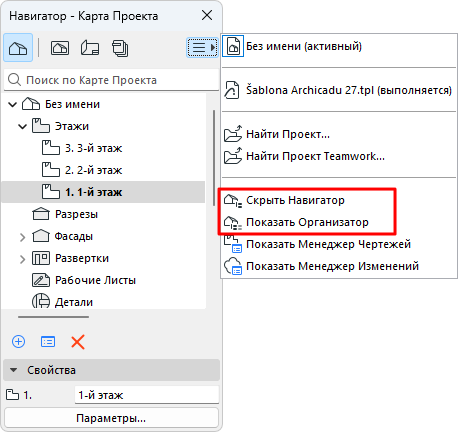Click the Этажи folder label
The height and width of the screenshot is (432, 458).
tap(72, 126)
